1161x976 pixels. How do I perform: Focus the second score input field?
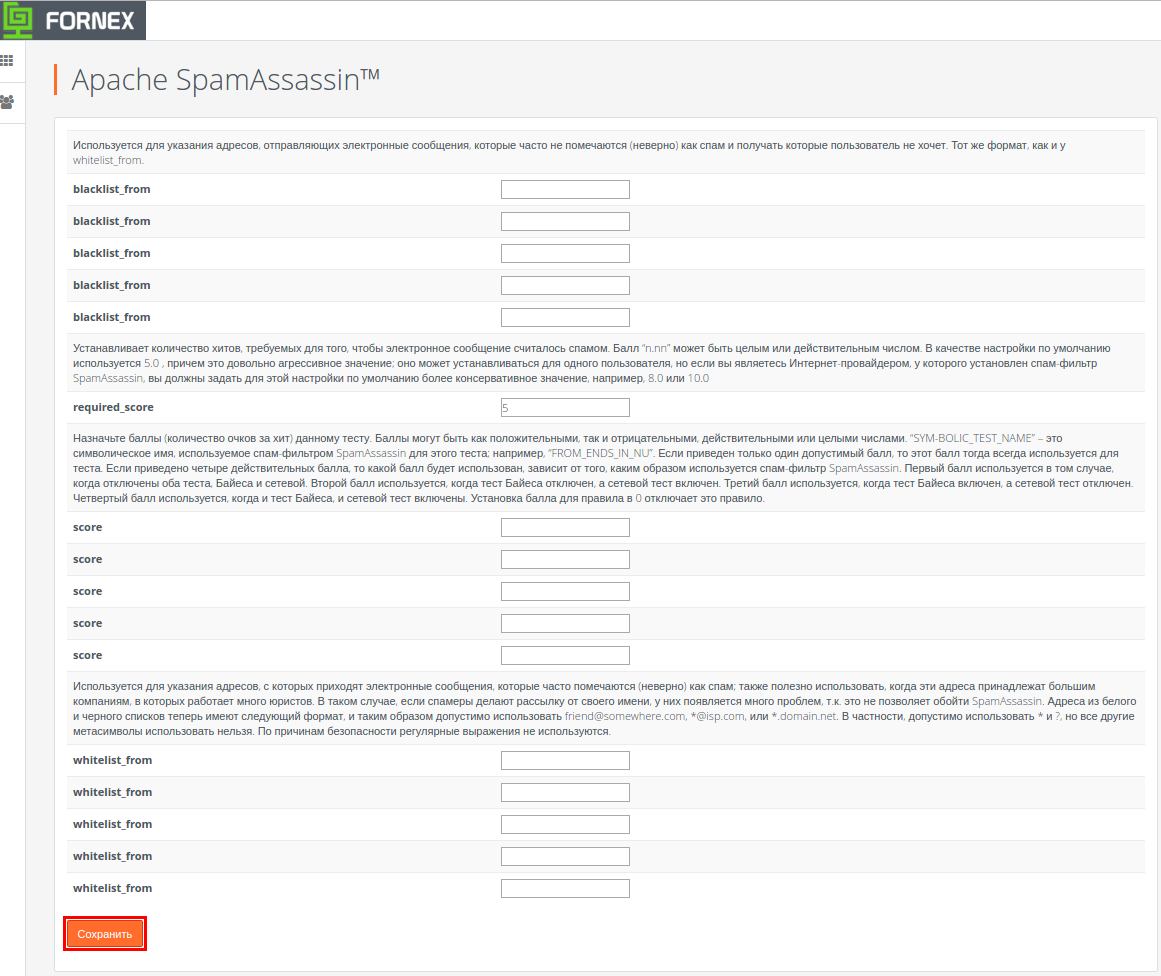[x=565, y=559]
